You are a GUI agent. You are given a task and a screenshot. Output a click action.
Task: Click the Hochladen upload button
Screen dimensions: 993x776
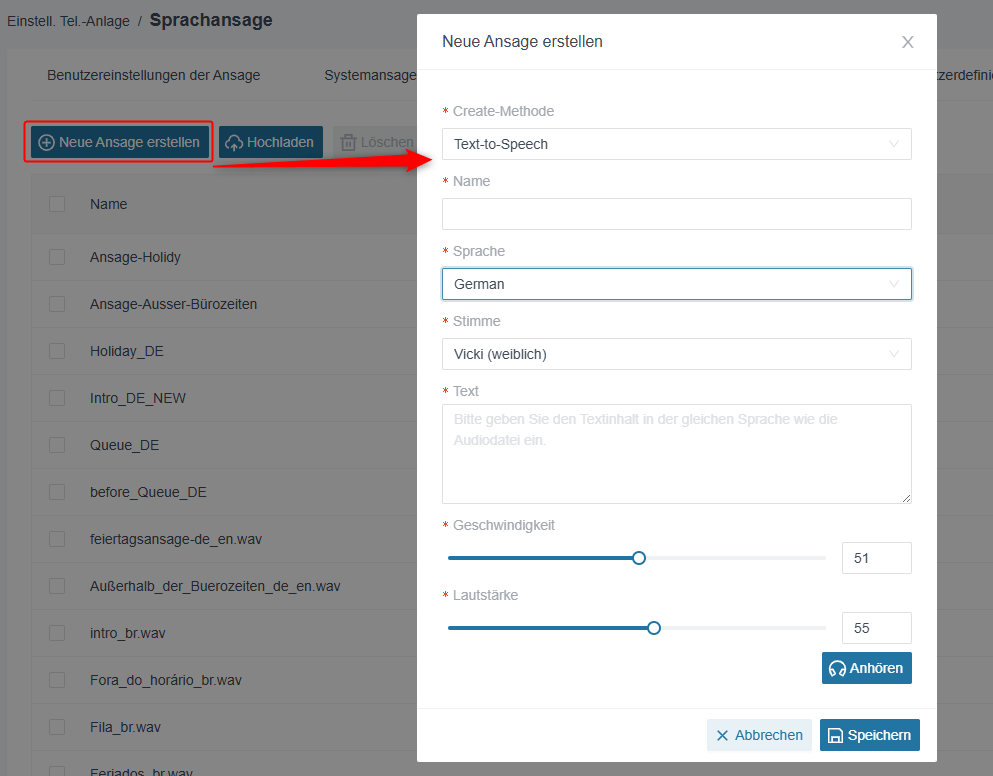click(x=270, y=142)
